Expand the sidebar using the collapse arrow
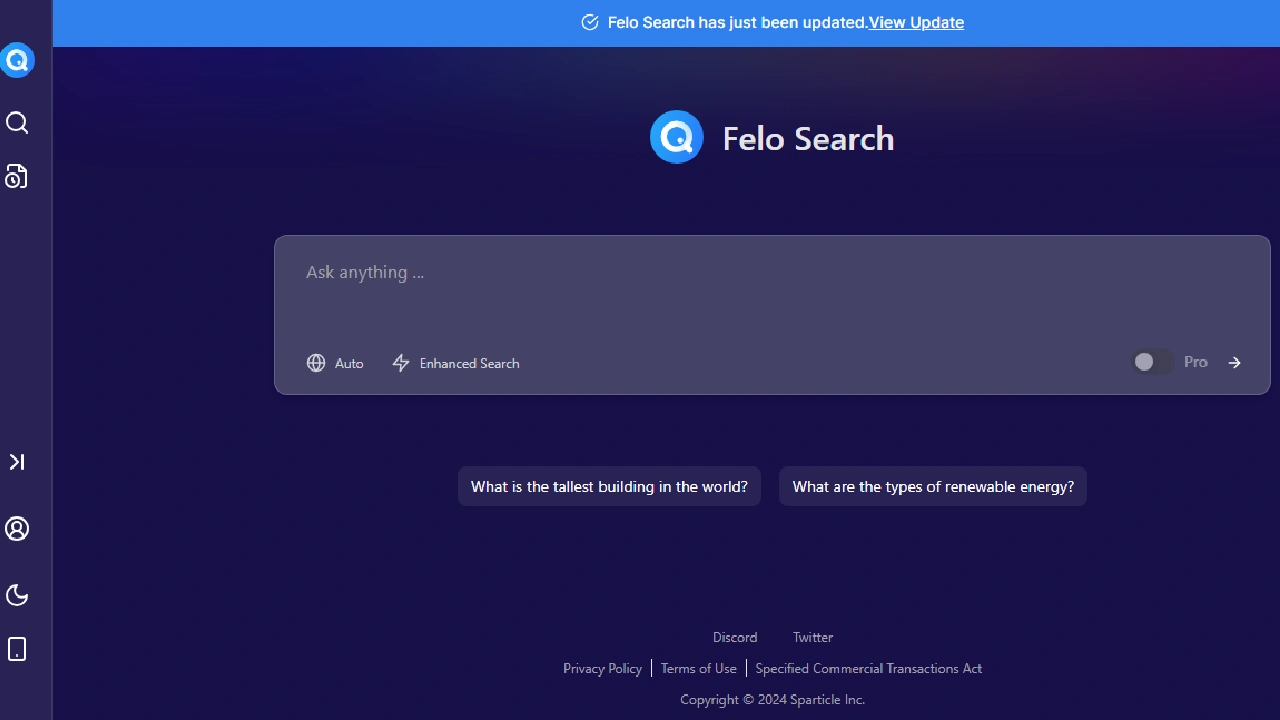The width and height of the screenshot is (1280, 720). pyautogui.click(x=16, y=462)
